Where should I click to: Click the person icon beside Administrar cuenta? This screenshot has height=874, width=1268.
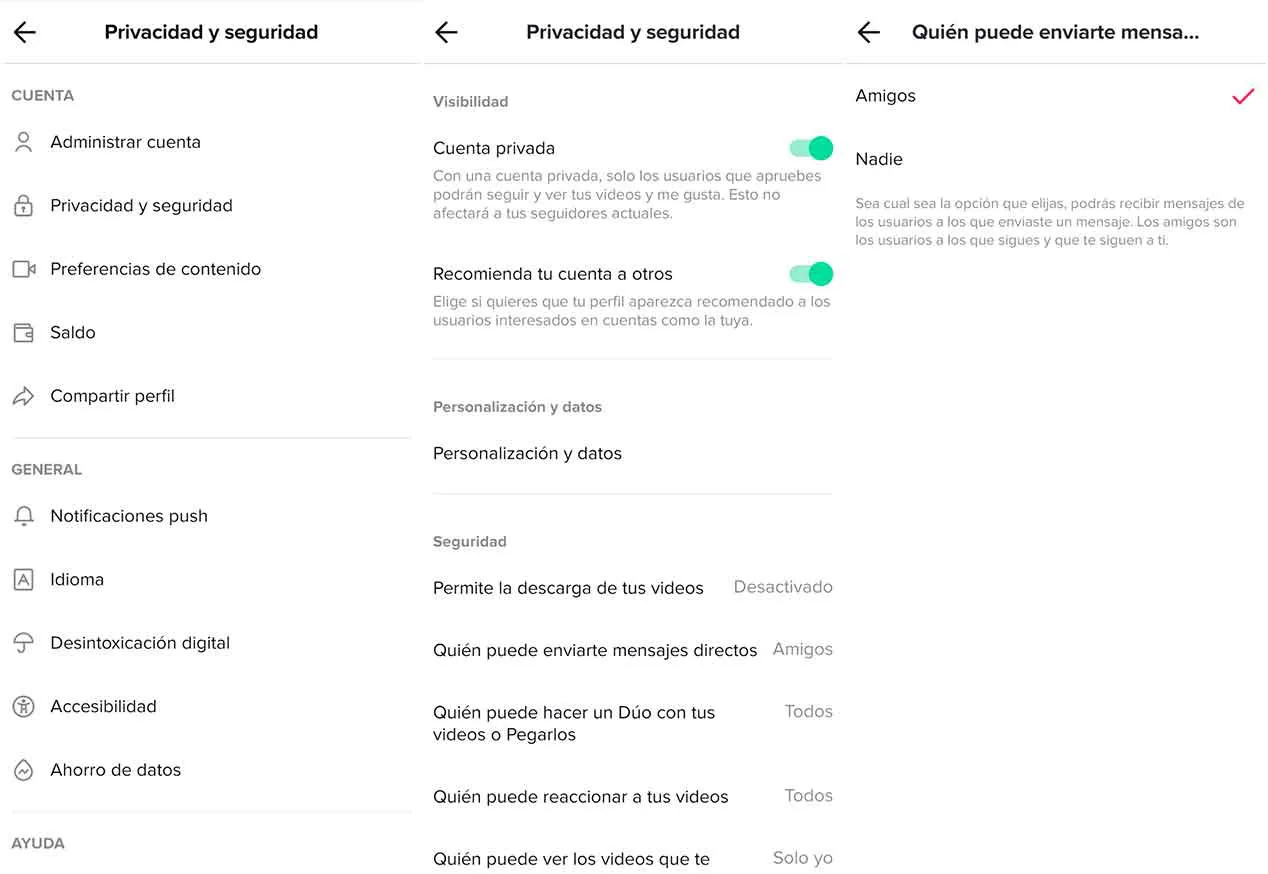(x=23, y=142)
